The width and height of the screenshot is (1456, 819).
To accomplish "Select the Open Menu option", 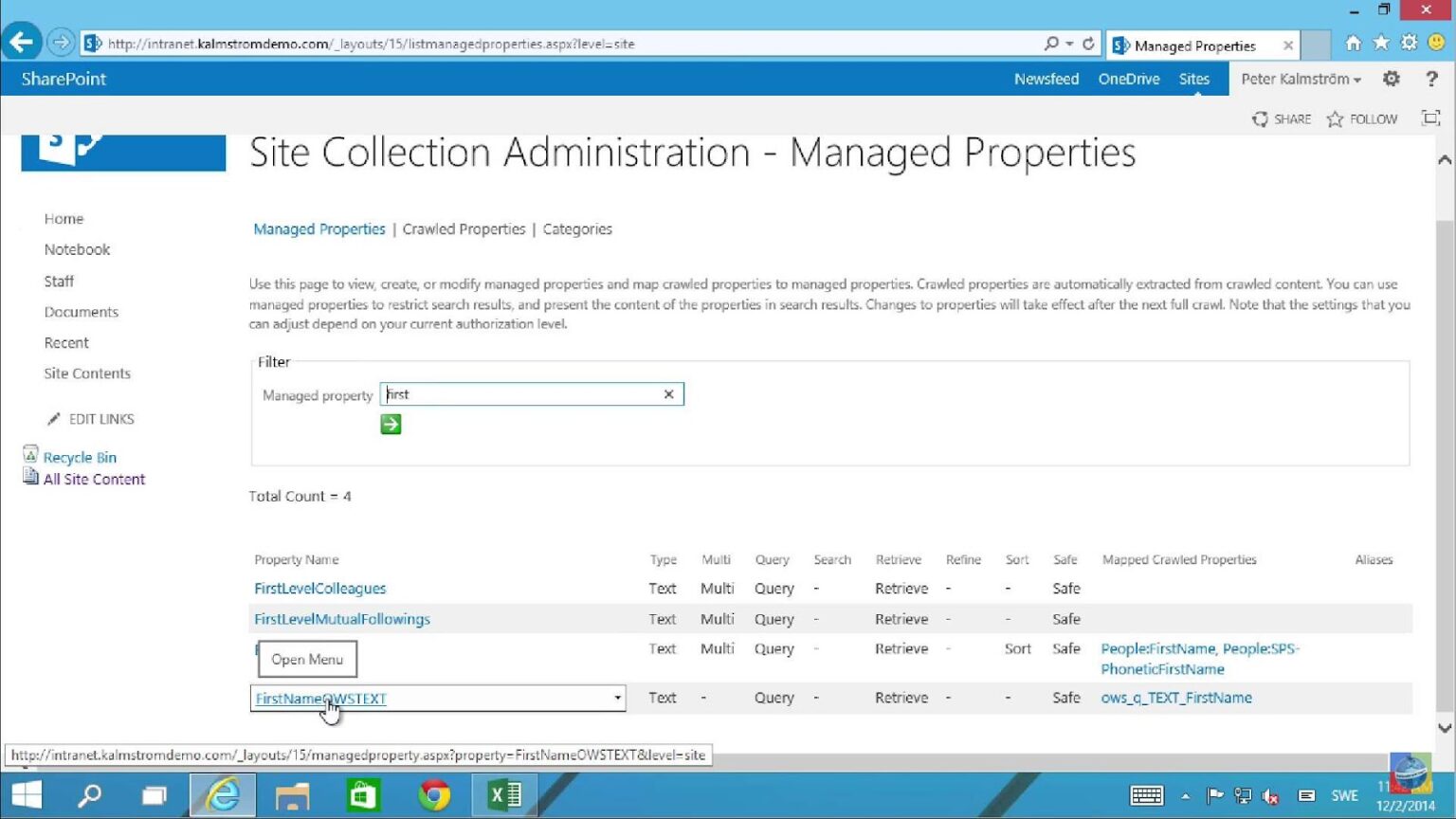I will [x=306, y=658].
